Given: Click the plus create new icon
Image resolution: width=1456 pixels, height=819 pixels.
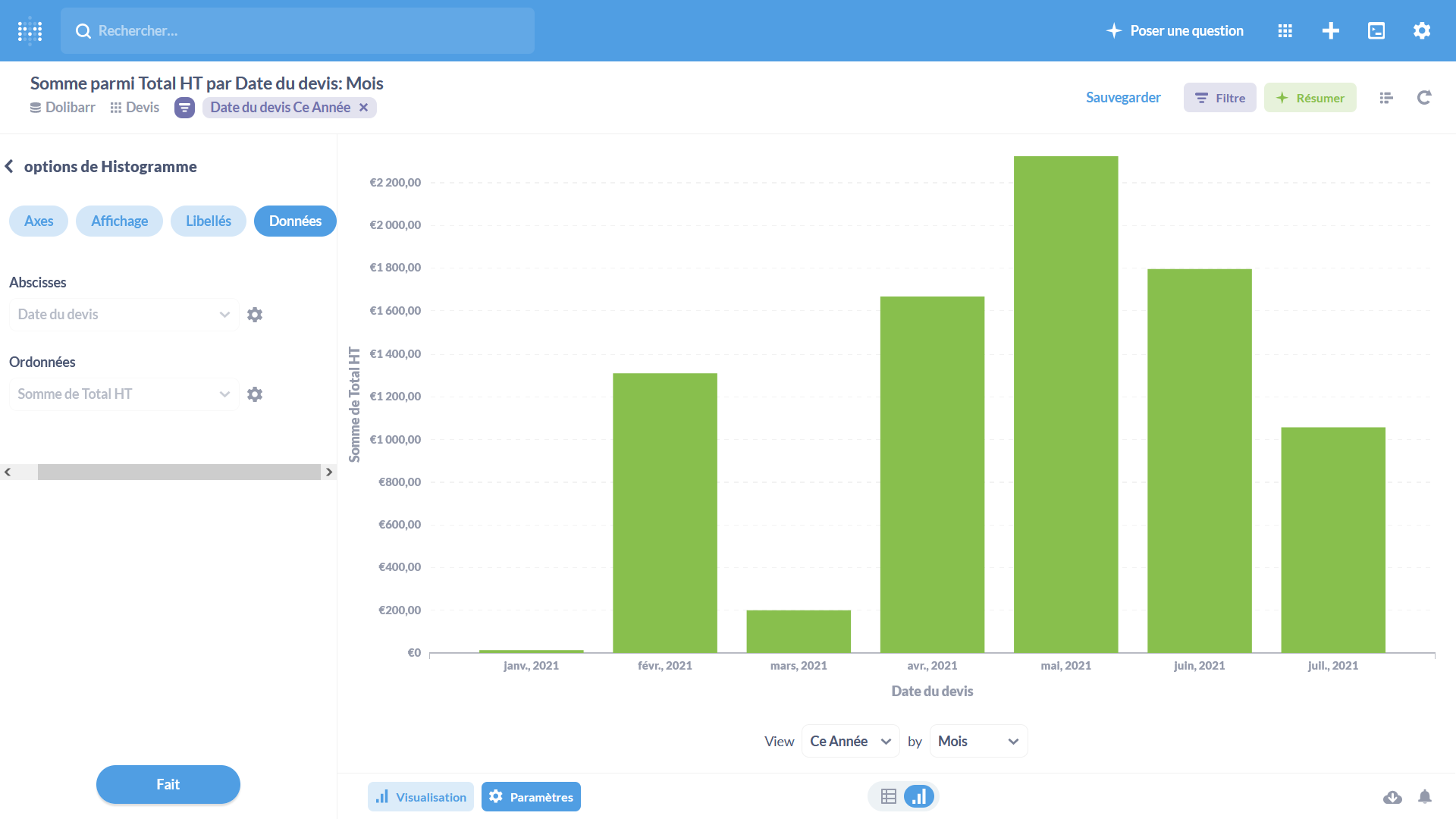Looking at the screenshot, I should [1330, 31].
